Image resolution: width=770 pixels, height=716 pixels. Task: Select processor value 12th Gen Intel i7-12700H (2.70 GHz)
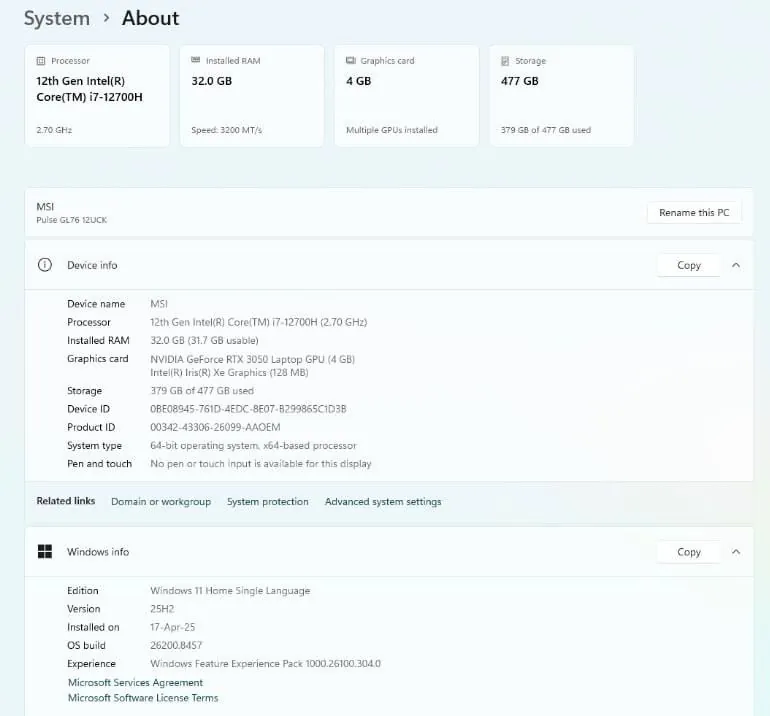click(x=259, y=322)
